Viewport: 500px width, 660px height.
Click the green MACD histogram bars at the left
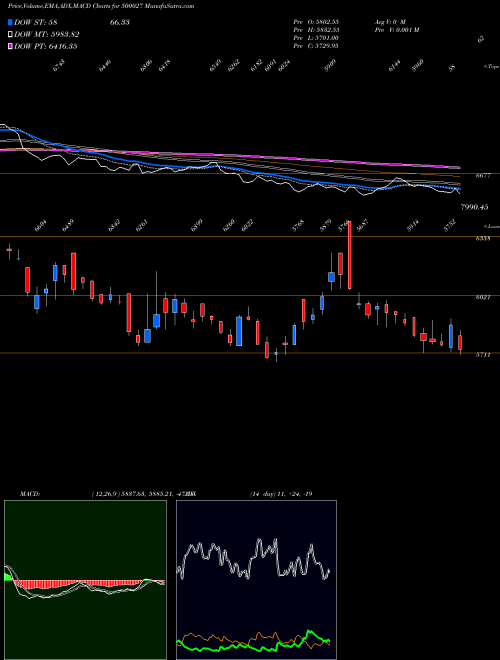pos(8,577)
